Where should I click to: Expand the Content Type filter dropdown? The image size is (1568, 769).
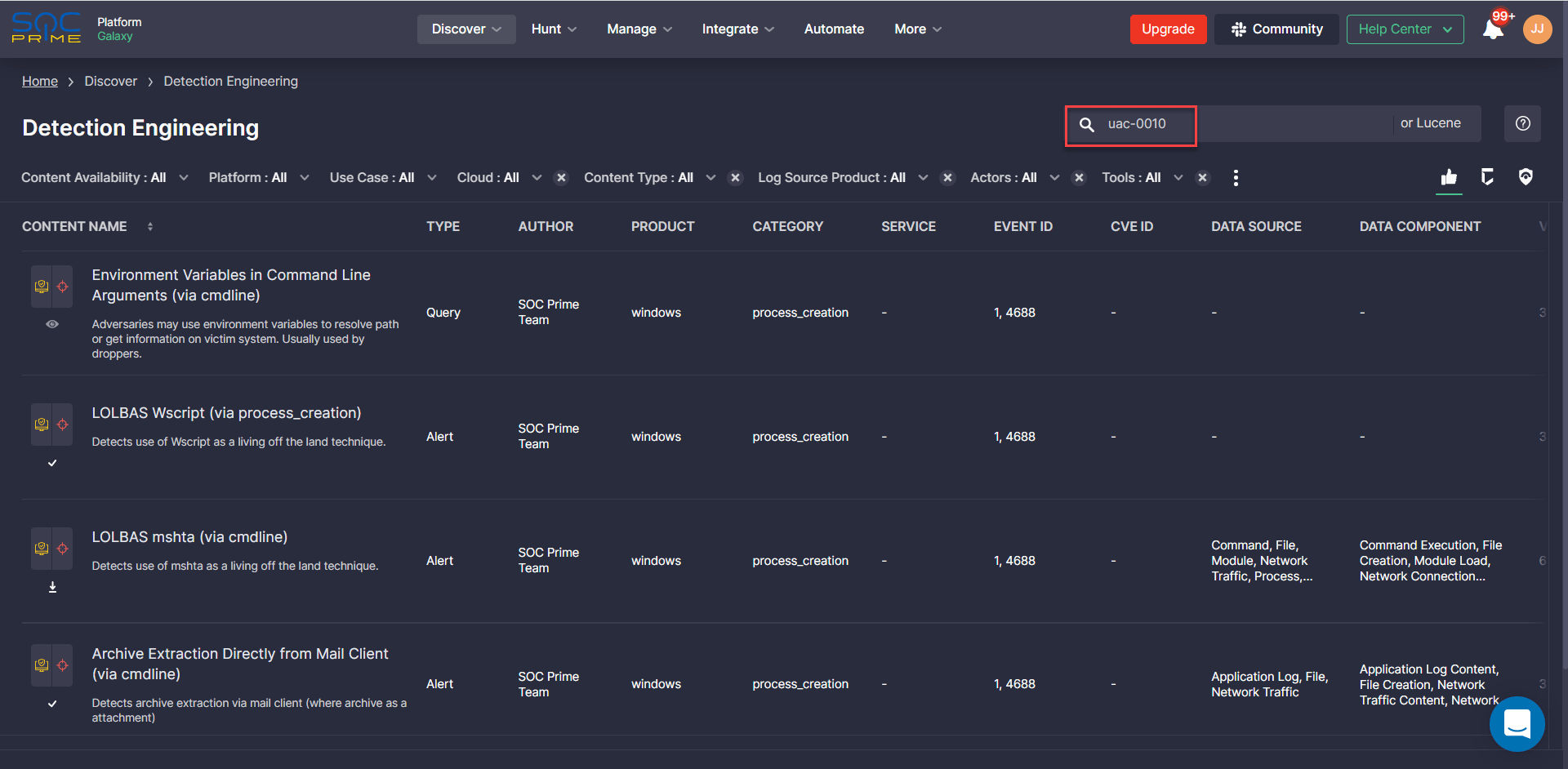click(649, 178)
